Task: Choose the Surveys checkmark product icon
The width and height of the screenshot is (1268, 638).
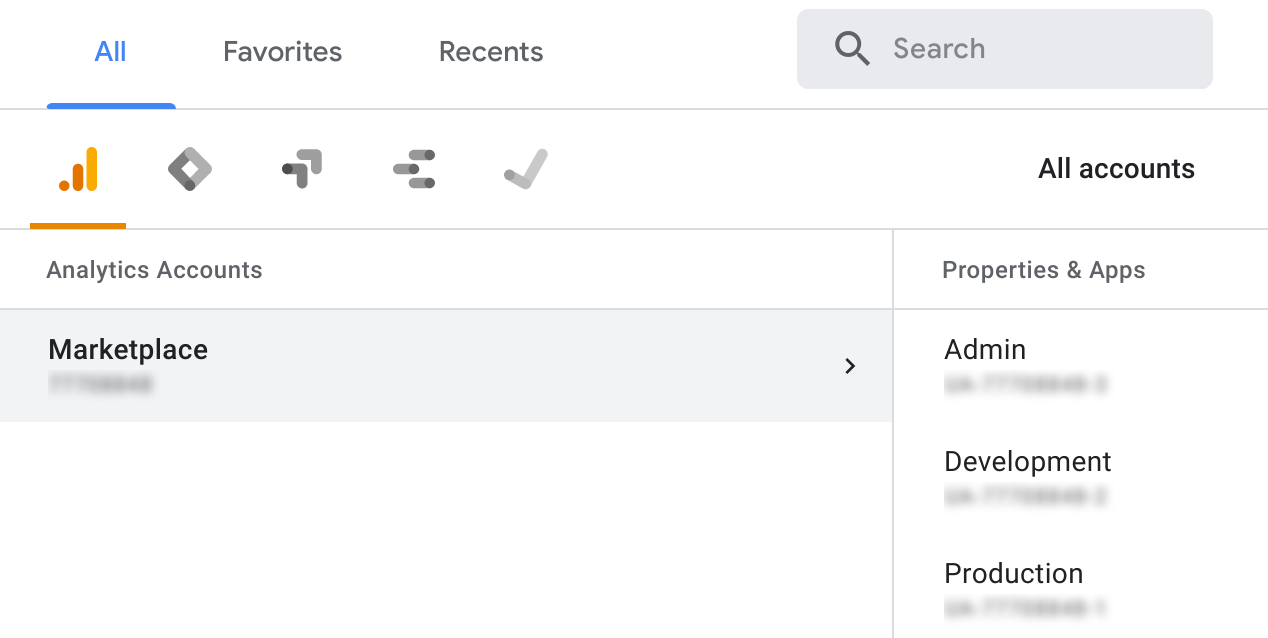Action: tap(526, 169)
